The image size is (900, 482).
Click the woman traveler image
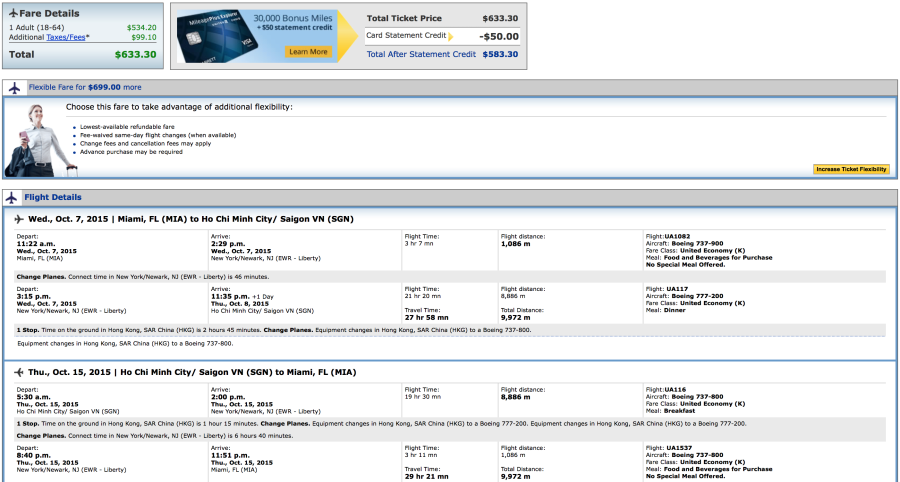tap(40, 141)
